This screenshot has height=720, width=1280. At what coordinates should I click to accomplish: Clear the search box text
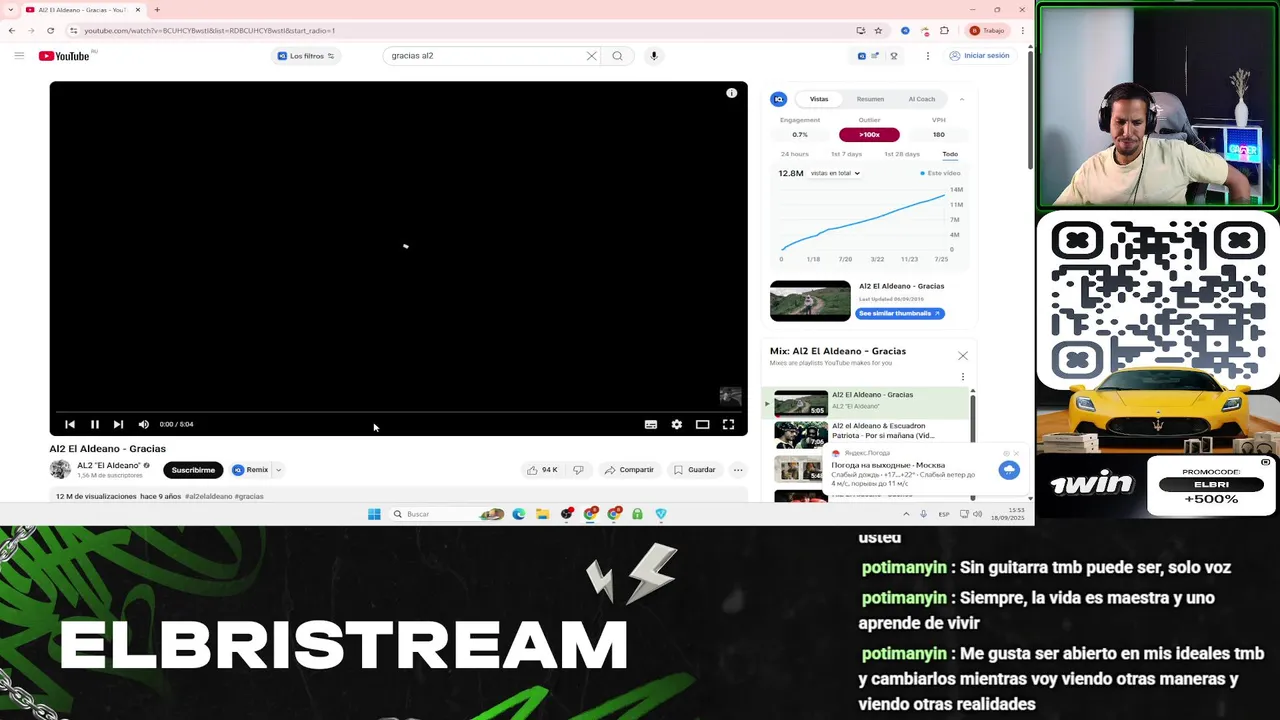pos(591,56)
